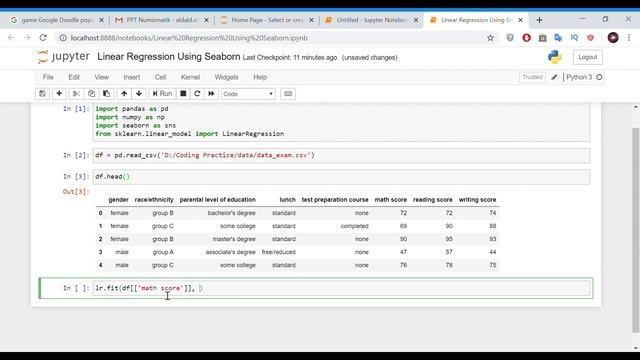Open the cell type Code dropdown
The width and height of the screenshot is (640, 360).
pyautogui.click(x=248, y=94)
